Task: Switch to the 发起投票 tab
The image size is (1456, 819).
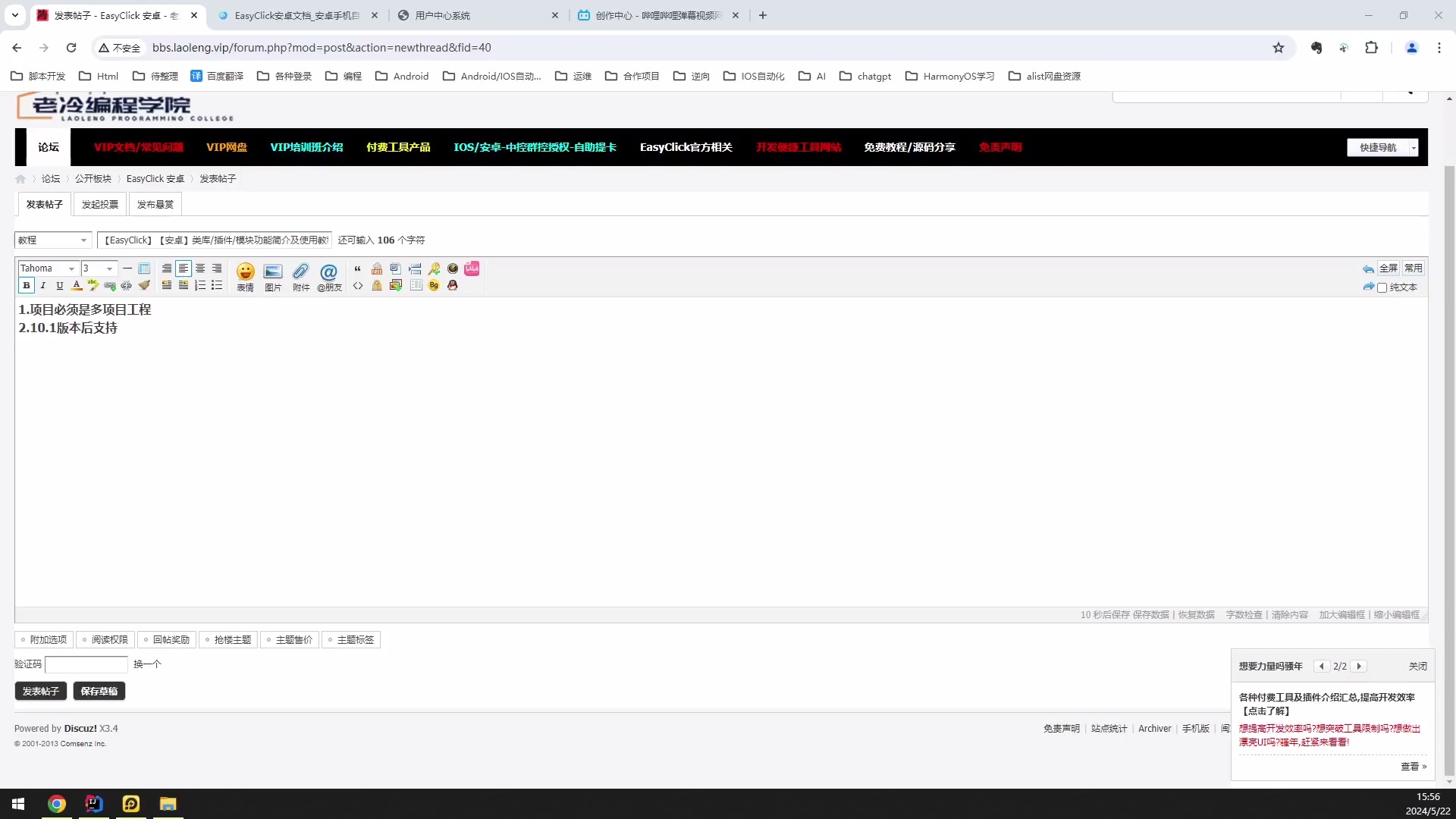Action: [99, 204]
